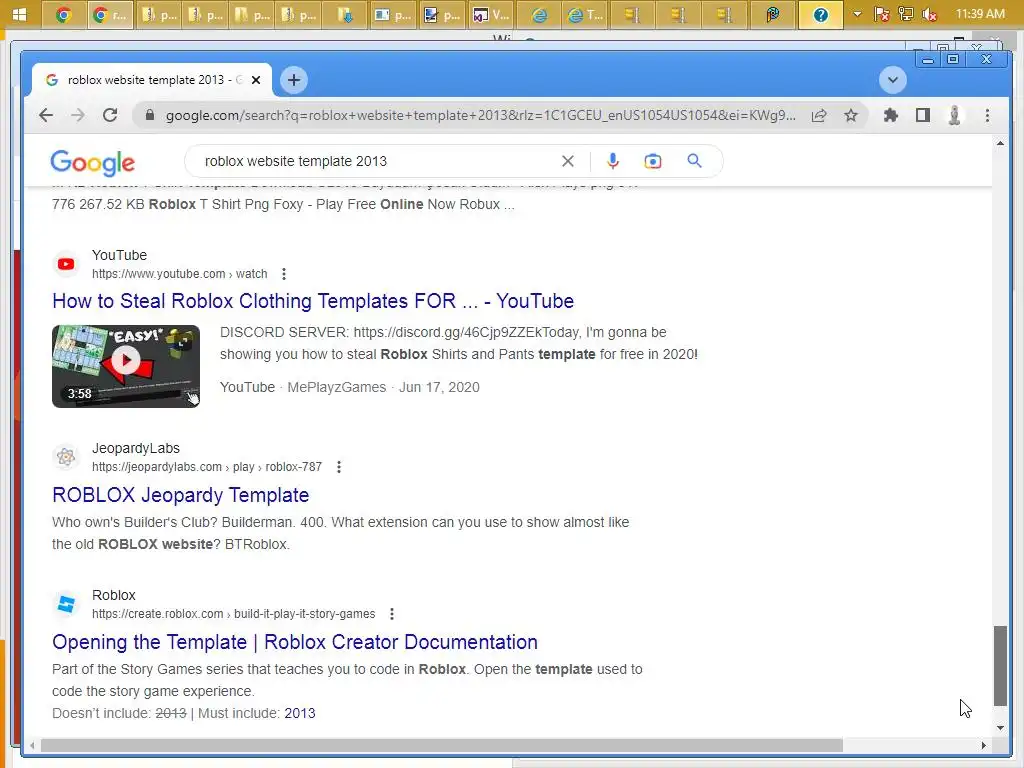The image size is (1024, 768).
Task: Minimize the Chrome window
Action: point(927,59)
